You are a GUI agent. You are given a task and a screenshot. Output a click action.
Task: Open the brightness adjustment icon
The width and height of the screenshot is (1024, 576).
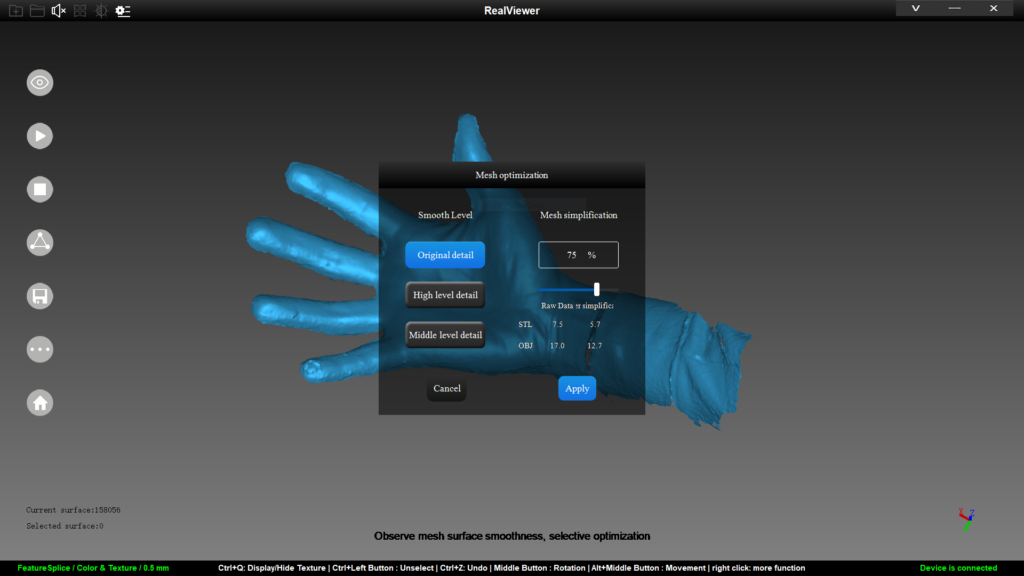tap(101, 9)
